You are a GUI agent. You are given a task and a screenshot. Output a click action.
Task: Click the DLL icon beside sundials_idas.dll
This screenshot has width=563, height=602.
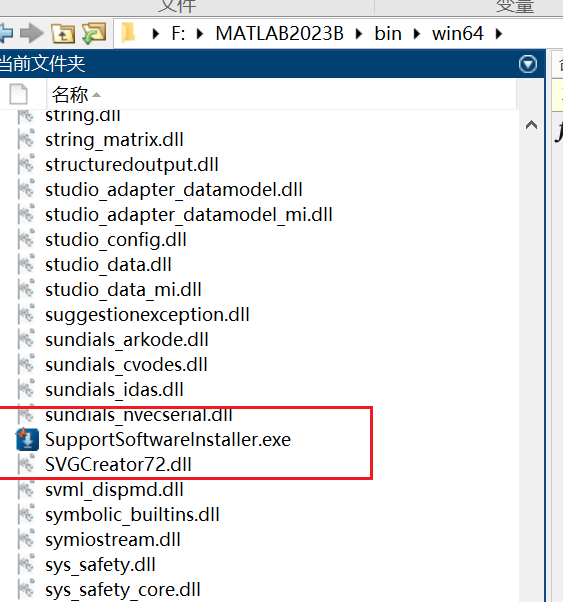[x=26, y=389]
